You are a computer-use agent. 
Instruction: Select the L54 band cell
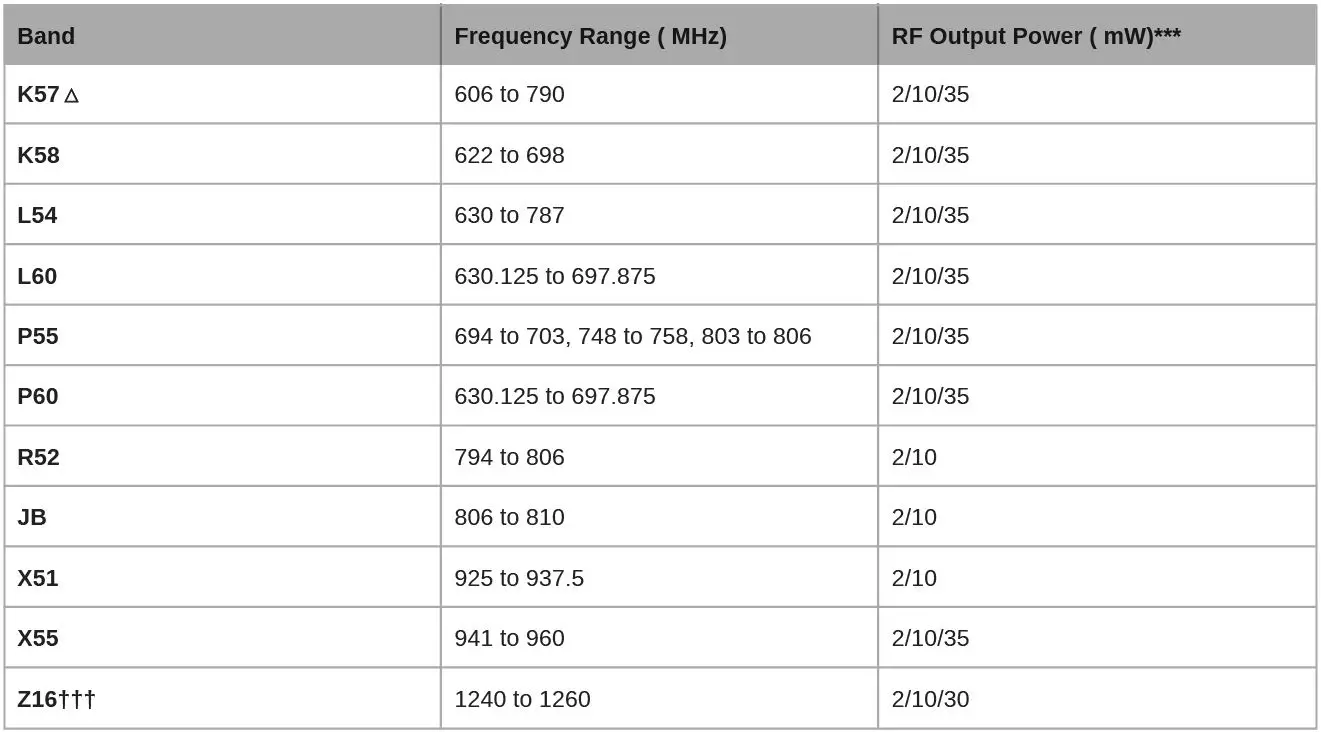point(37,215)
